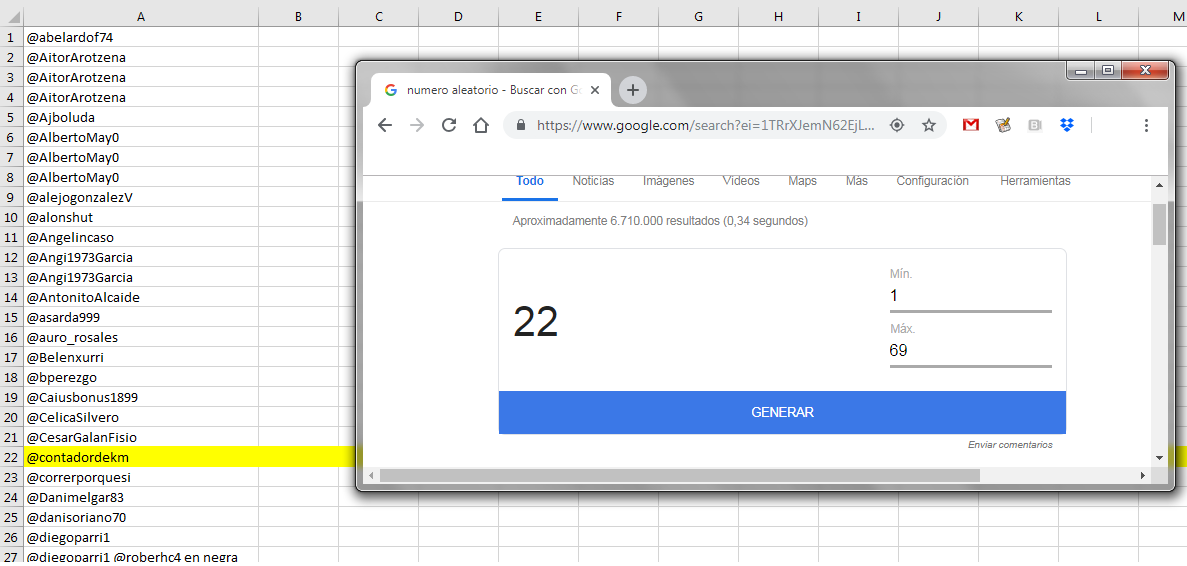Viewport: 1187px width, 566px height.
Task: Open the Configuración menu
Action: pos(933,182)
